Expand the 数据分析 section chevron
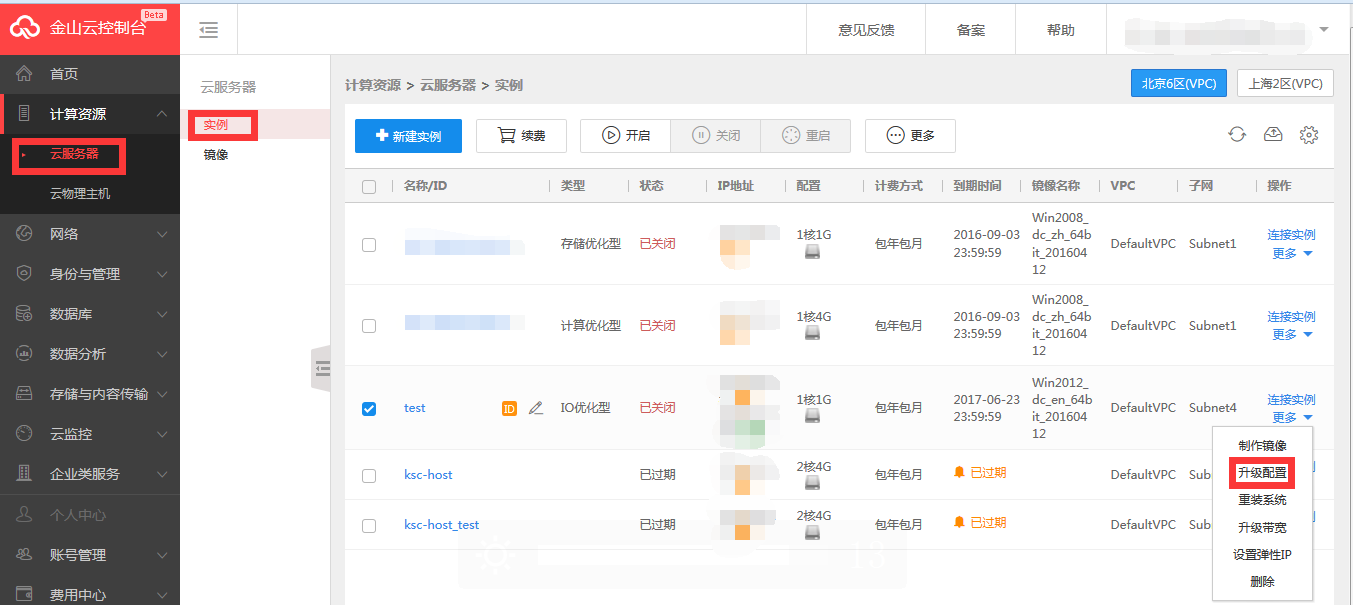This screenshot has width=1353, height=605. coord(162,354)
